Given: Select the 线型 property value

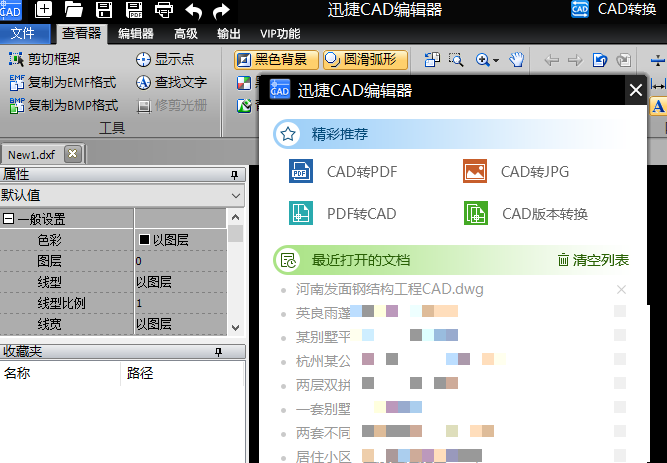Looking at the screenshot, I should click(181, 282).
